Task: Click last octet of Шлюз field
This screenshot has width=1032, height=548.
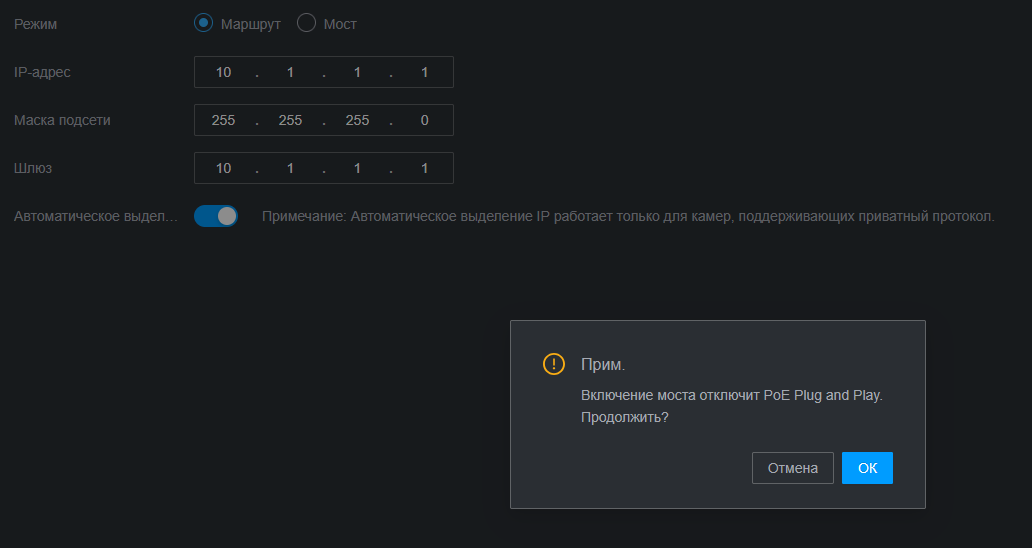Action: tap(424, 168)
